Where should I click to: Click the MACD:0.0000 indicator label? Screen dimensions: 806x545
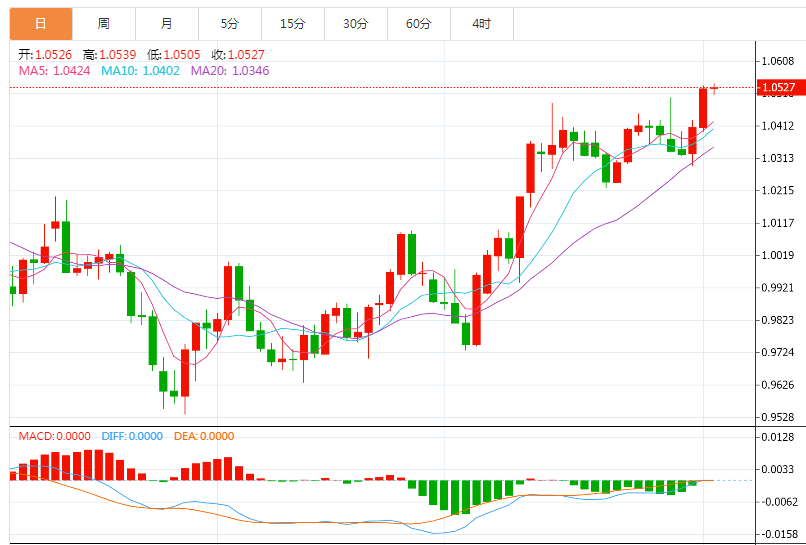point(54,436)
